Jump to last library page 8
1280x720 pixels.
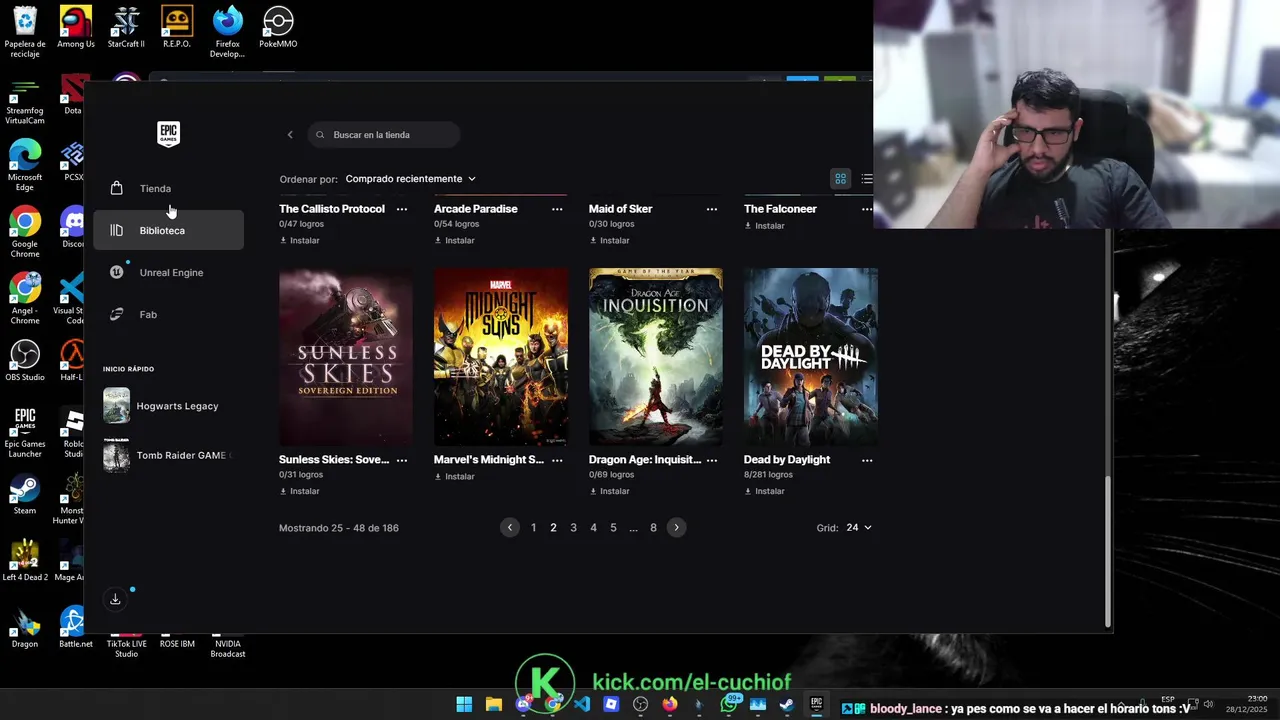click(653, 528)
